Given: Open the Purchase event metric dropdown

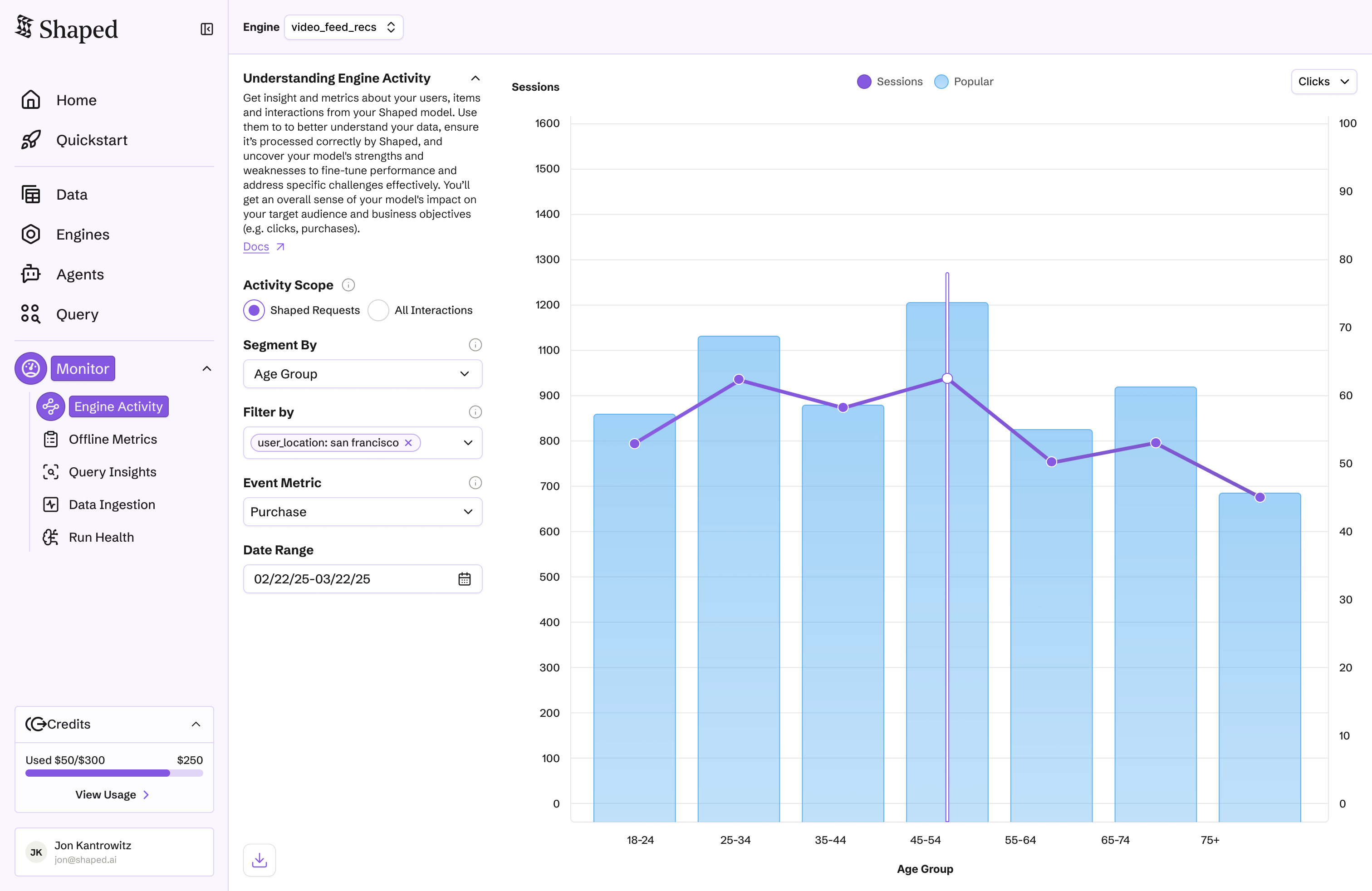Looking at the screenshot, I should pos(363,512).
